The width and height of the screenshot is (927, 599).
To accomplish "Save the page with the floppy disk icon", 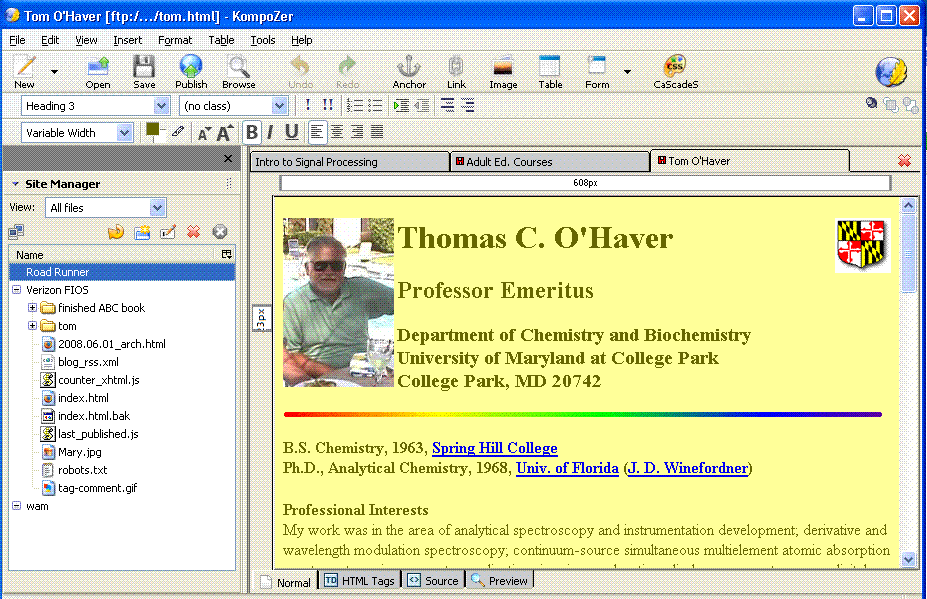I will click(x=144, y=72).
